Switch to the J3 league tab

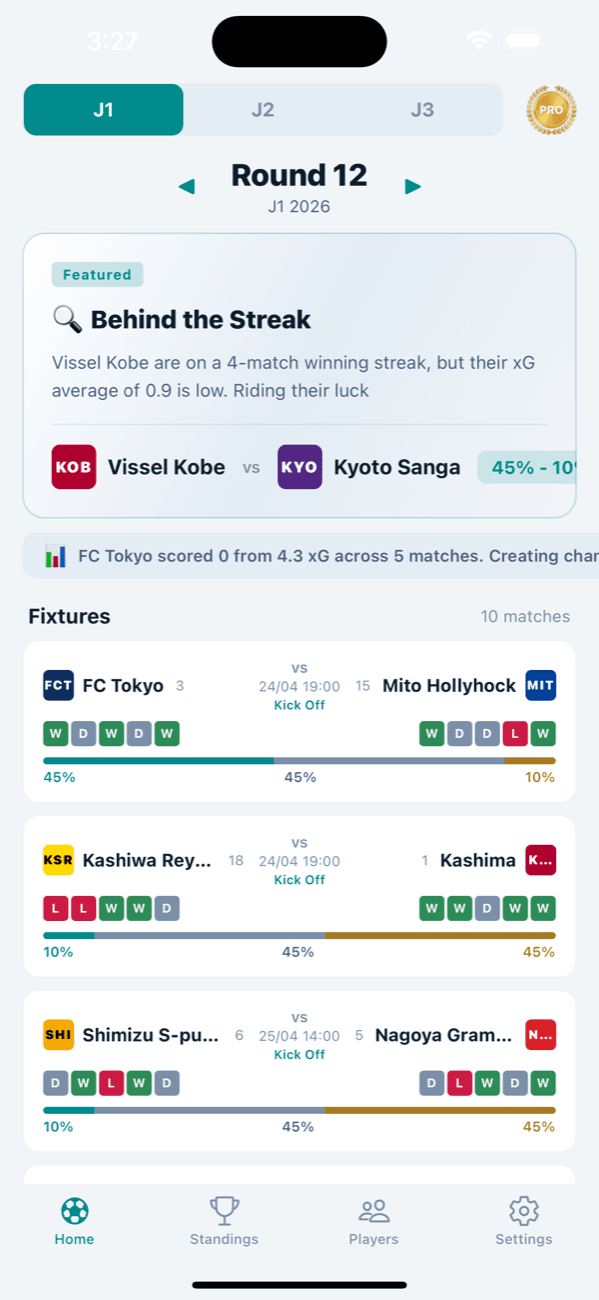(x=423, y=110)
